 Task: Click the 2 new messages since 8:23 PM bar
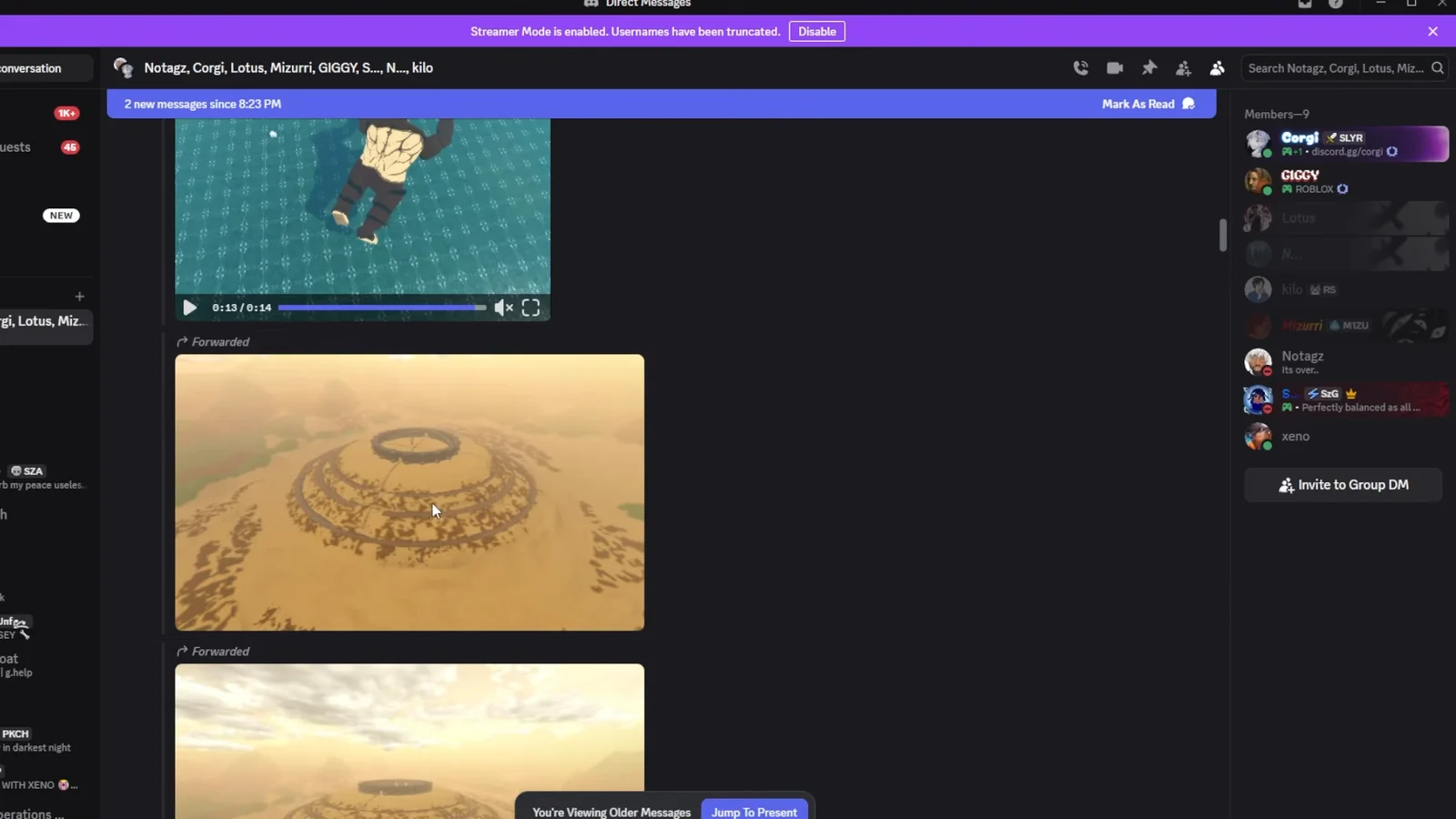pyautogui.click(x=662, y=104)
